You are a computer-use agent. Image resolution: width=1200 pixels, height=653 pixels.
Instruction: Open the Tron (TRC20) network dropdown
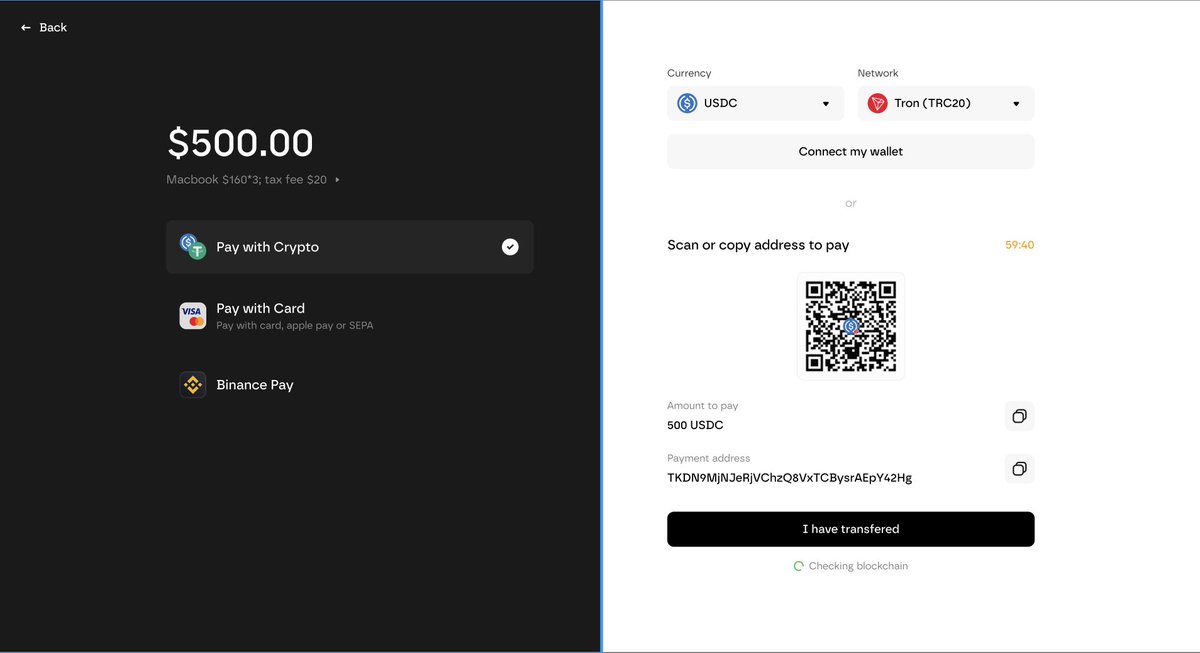[946, 103]
